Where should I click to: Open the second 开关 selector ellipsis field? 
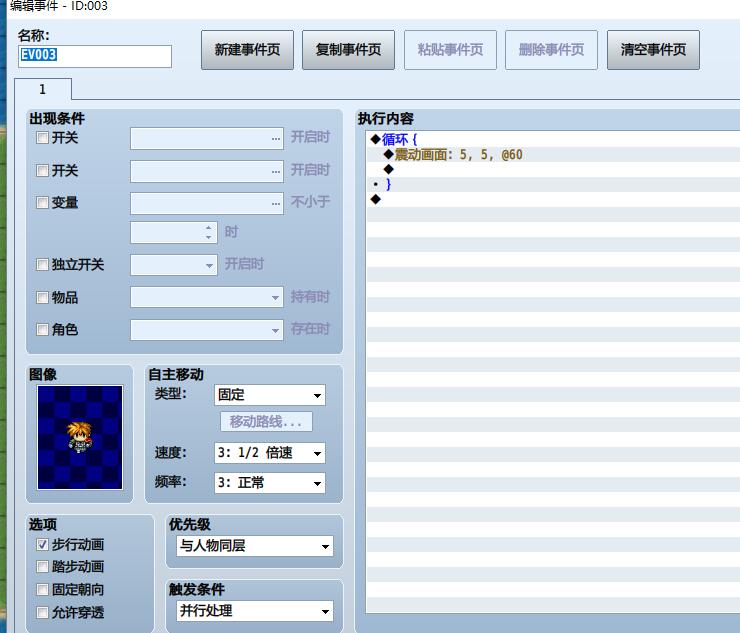207,171
